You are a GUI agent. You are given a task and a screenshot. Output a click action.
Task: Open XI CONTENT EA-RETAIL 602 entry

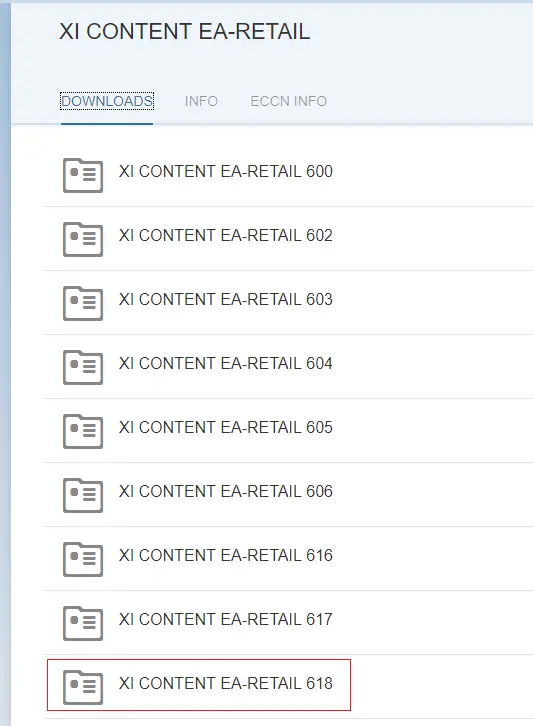(226, 235)
